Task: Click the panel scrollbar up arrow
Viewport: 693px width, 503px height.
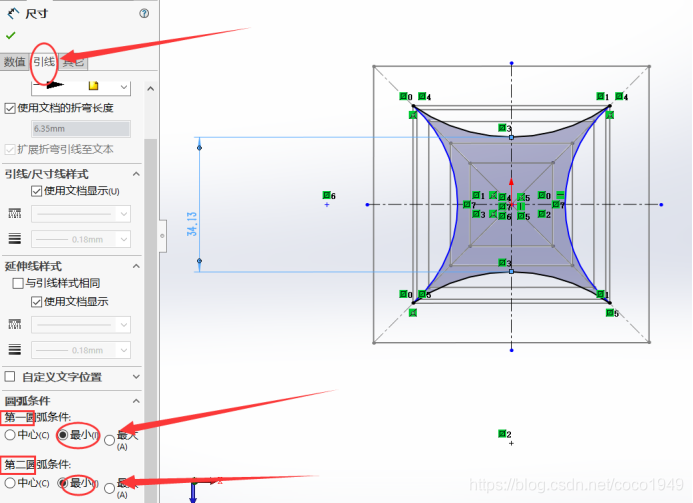Action: click(x=150, y=89)
